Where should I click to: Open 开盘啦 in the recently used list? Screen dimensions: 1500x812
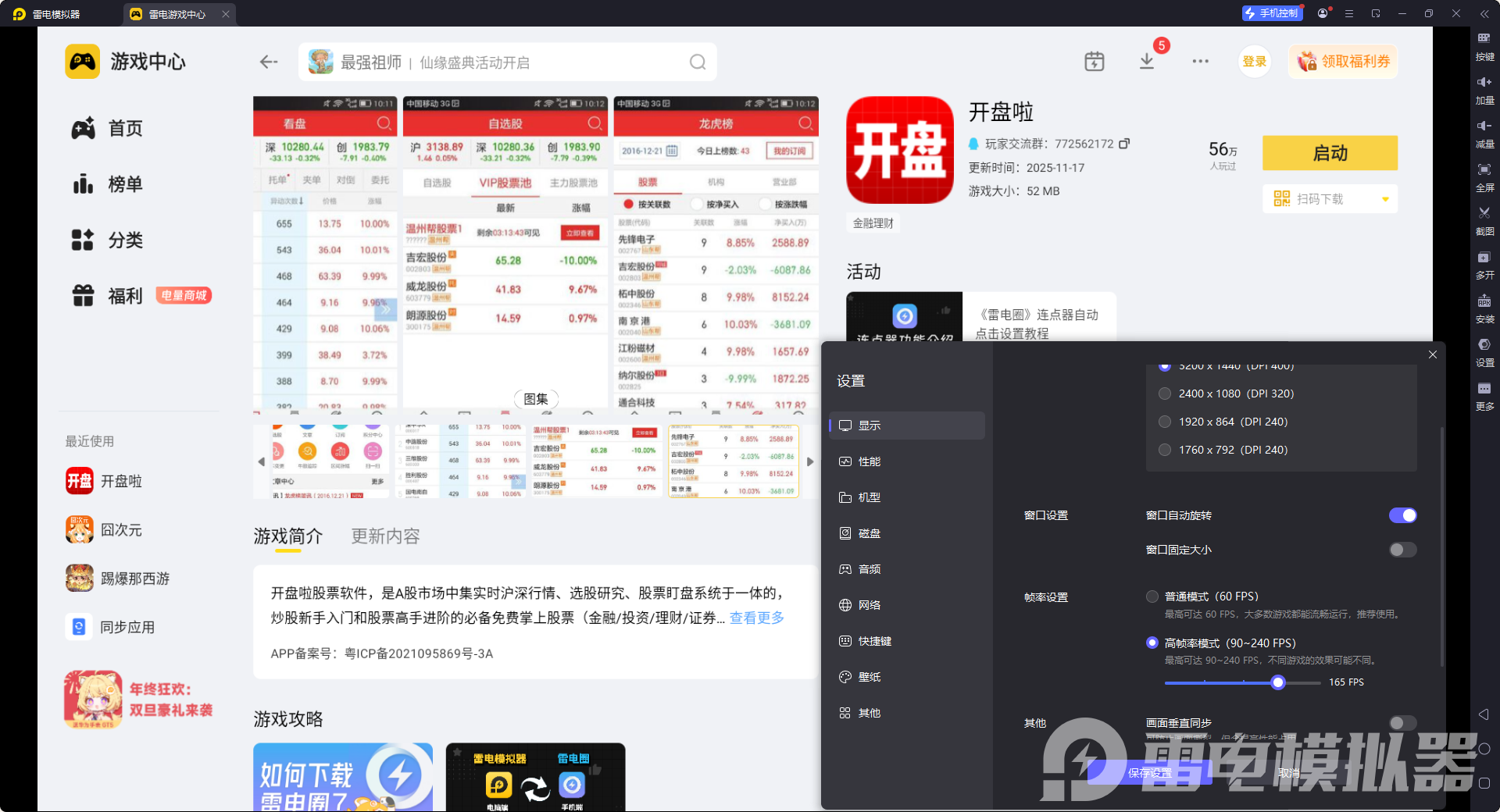[105, 481]
